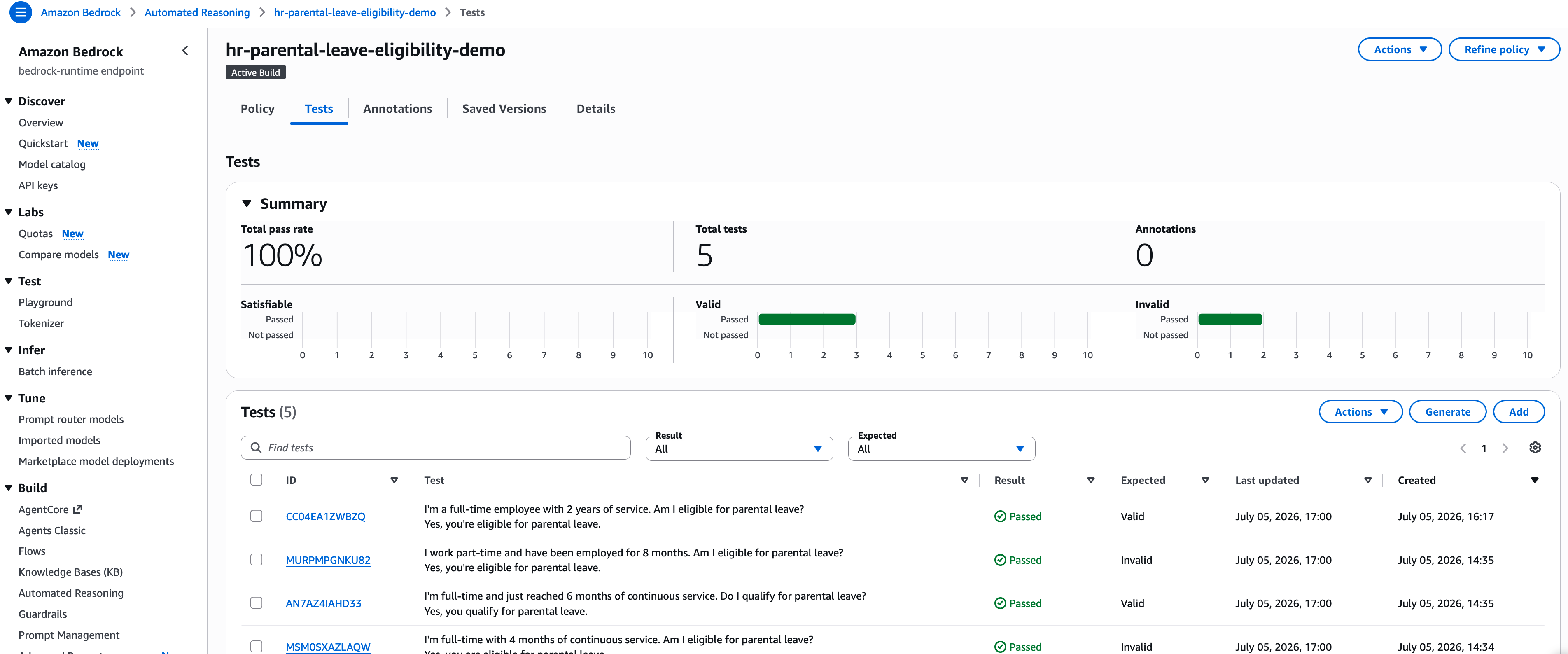Screen dimensions: 1568x654
Task: Open the Tests table Actions dropdown
Action: coord(1360,412)
